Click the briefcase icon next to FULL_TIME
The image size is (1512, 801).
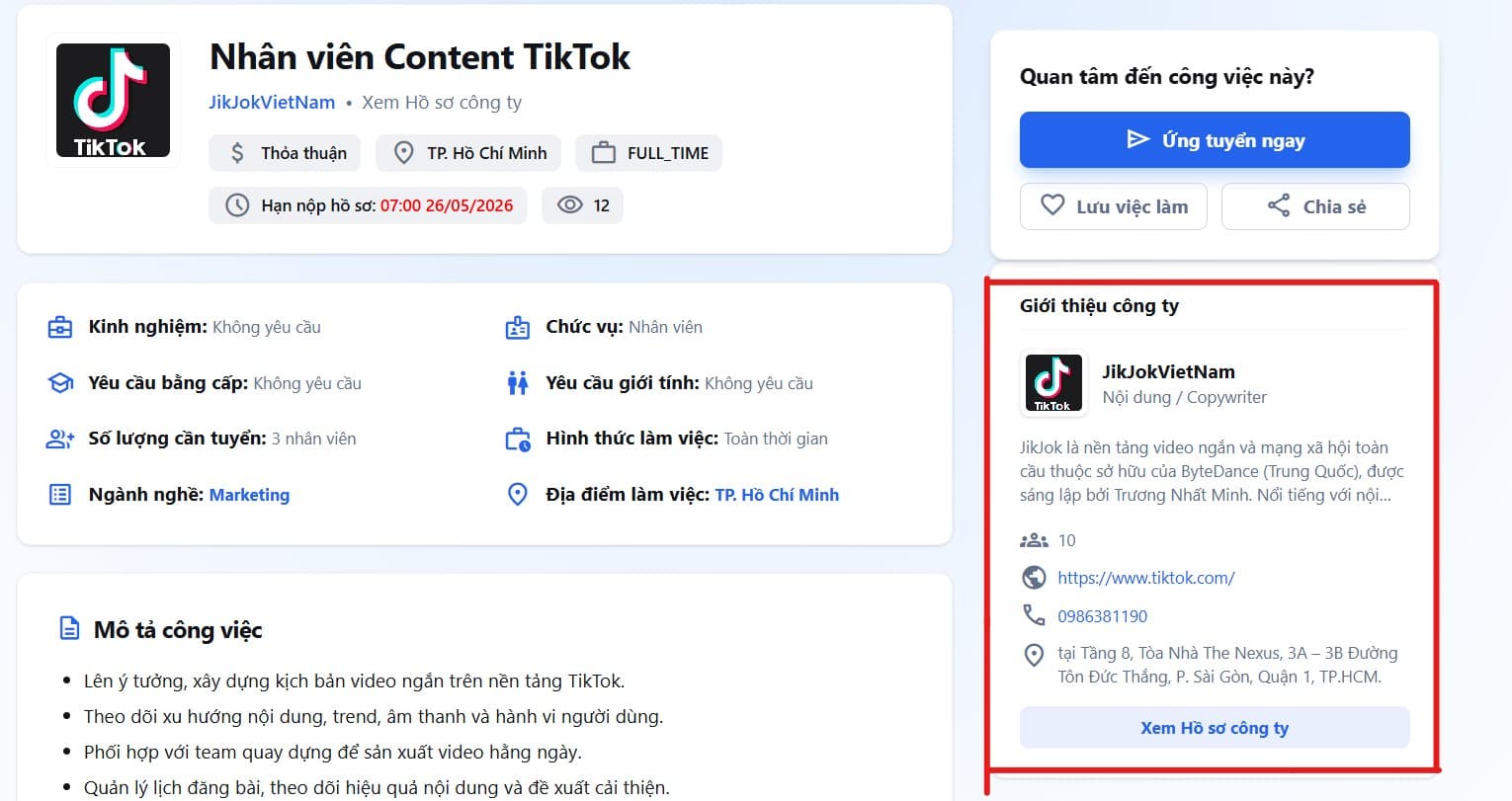coord(603,153)
